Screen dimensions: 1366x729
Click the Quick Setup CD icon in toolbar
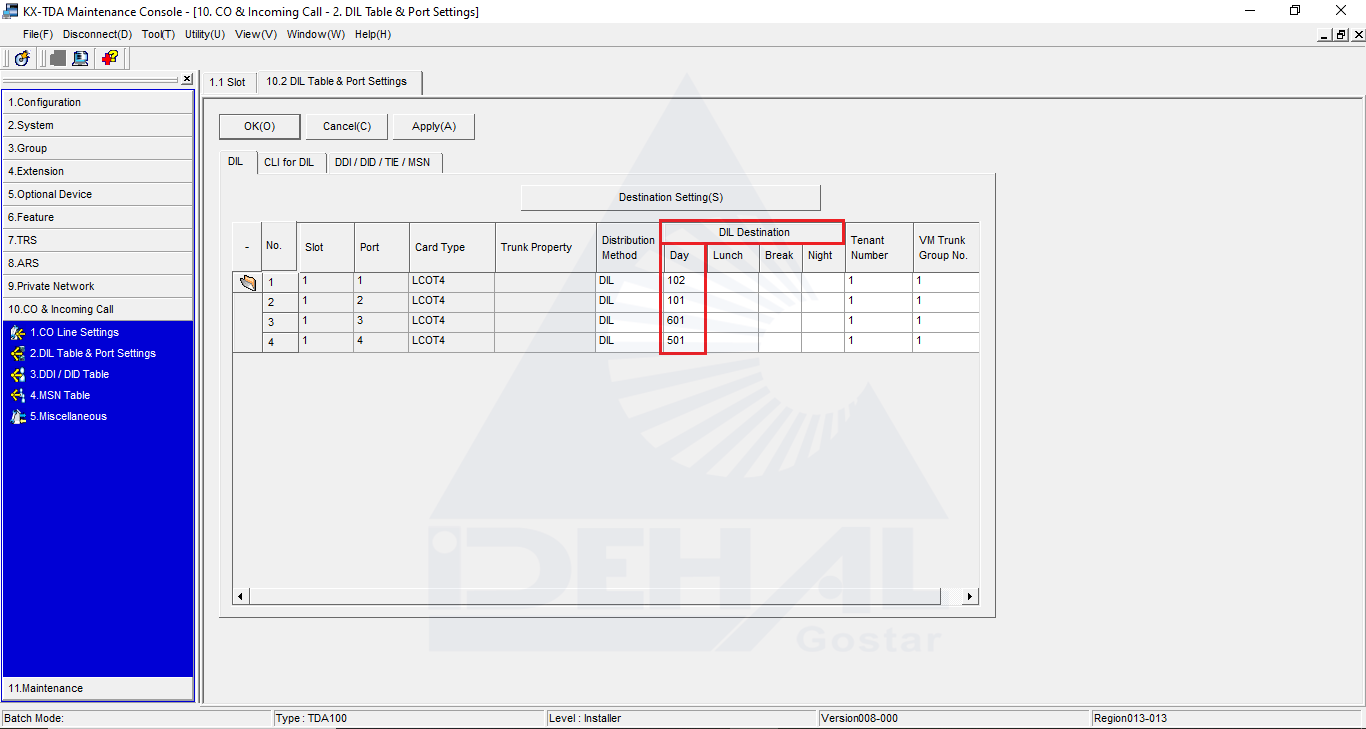tap(22, 58)
